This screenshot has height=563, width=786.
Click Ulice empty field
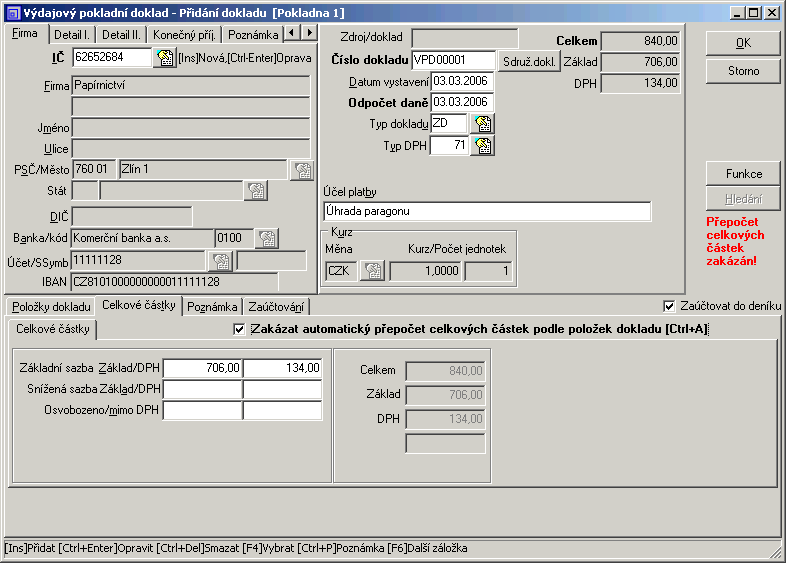pyautogui.click(x=191, y=149)
